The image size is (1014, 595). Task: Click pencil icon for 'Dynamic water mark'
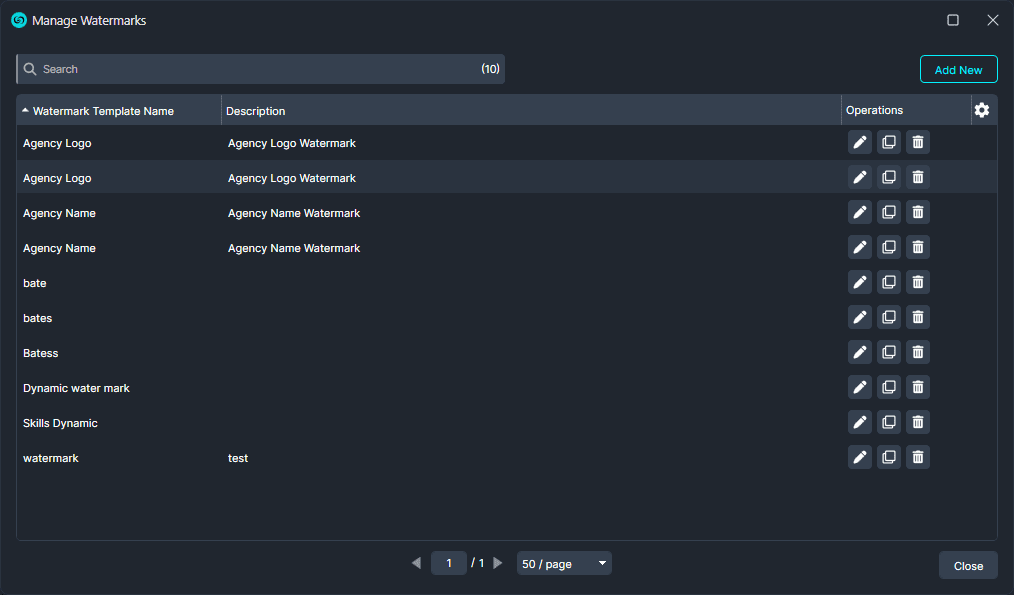[859, 387]
